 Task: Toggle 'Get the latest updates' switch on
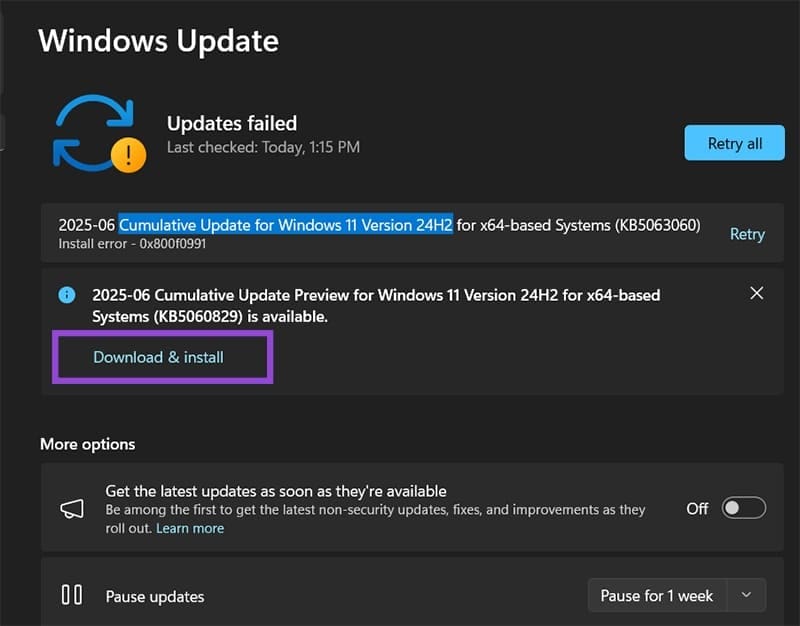(x=744, y=508)
